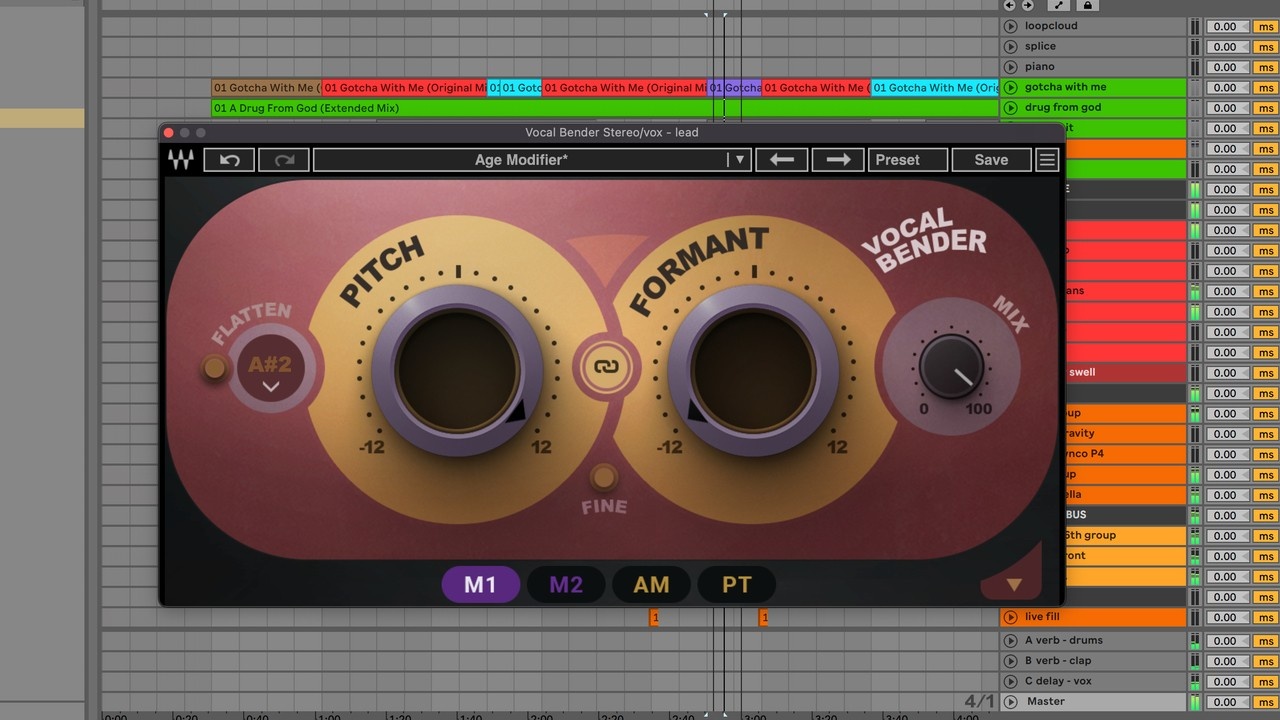Click the back arrow circle icon above tracks
Screen dimensions: 1280x720
coord(1010,5)
